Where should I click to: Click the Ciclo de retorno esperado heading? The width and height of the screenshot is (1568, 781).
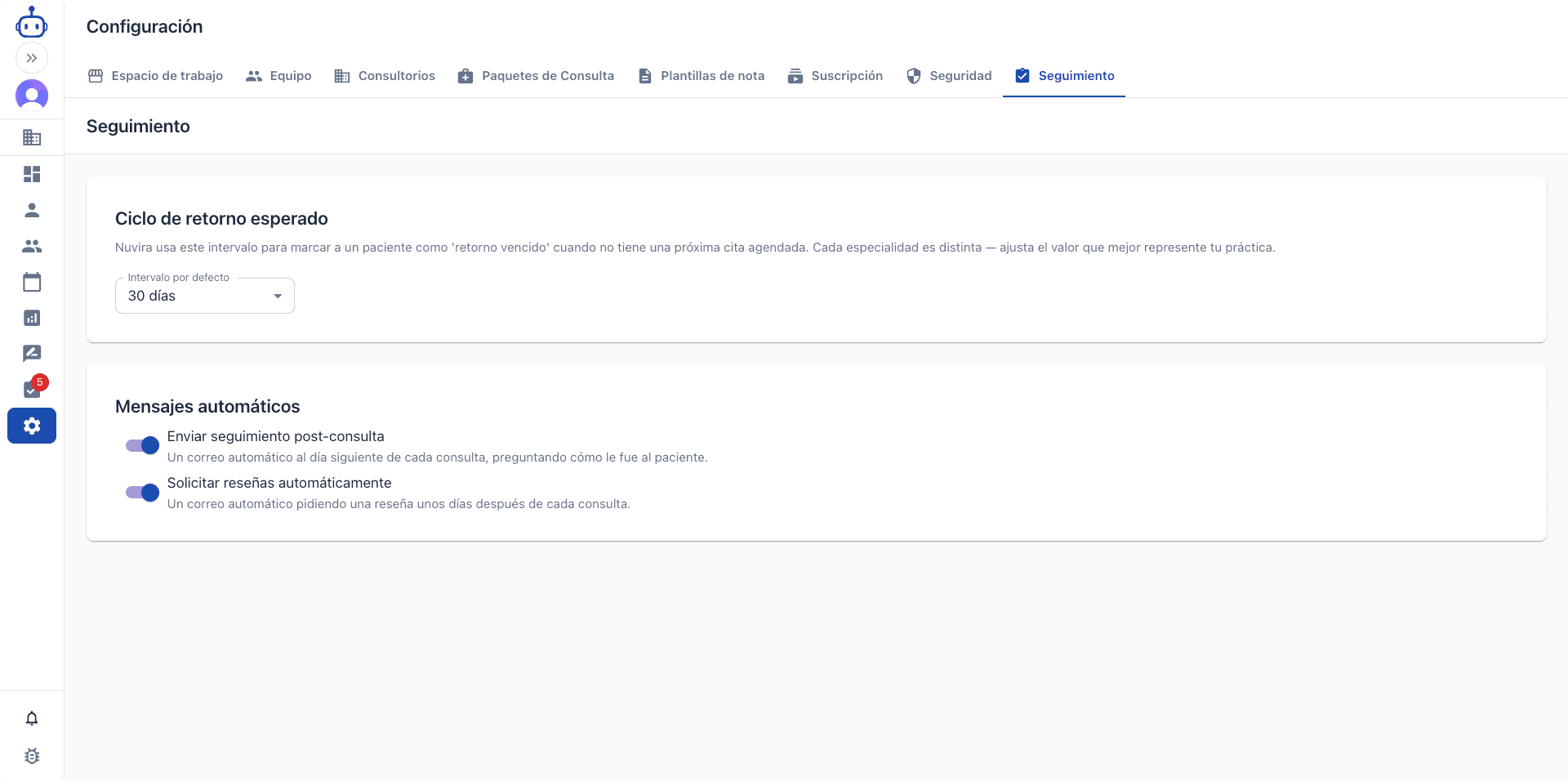(x=221, y=219)
